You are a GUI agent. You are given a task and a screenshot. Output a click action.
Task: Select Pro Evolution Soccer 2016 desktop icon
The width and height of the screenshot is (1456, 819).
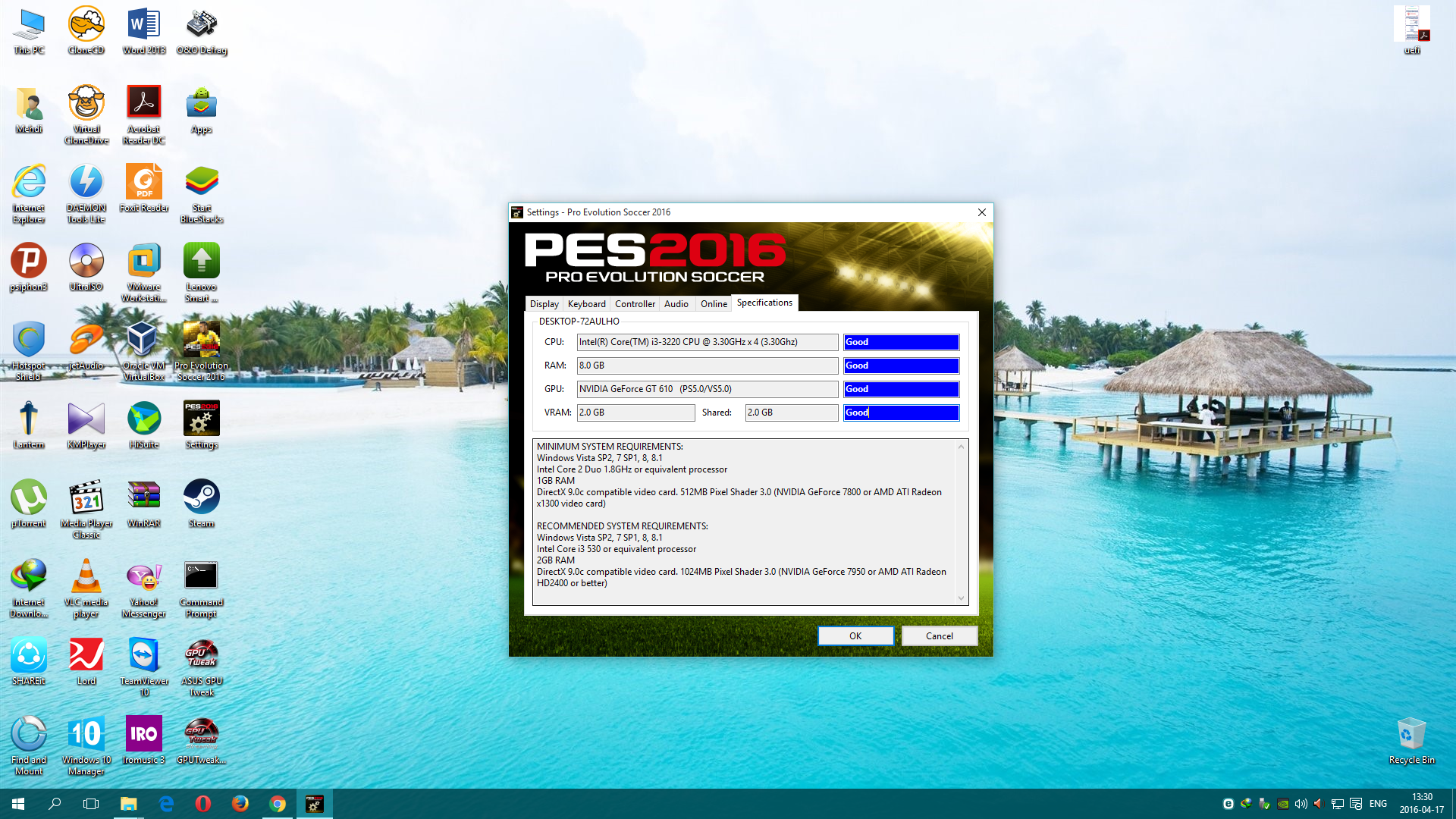202,351
